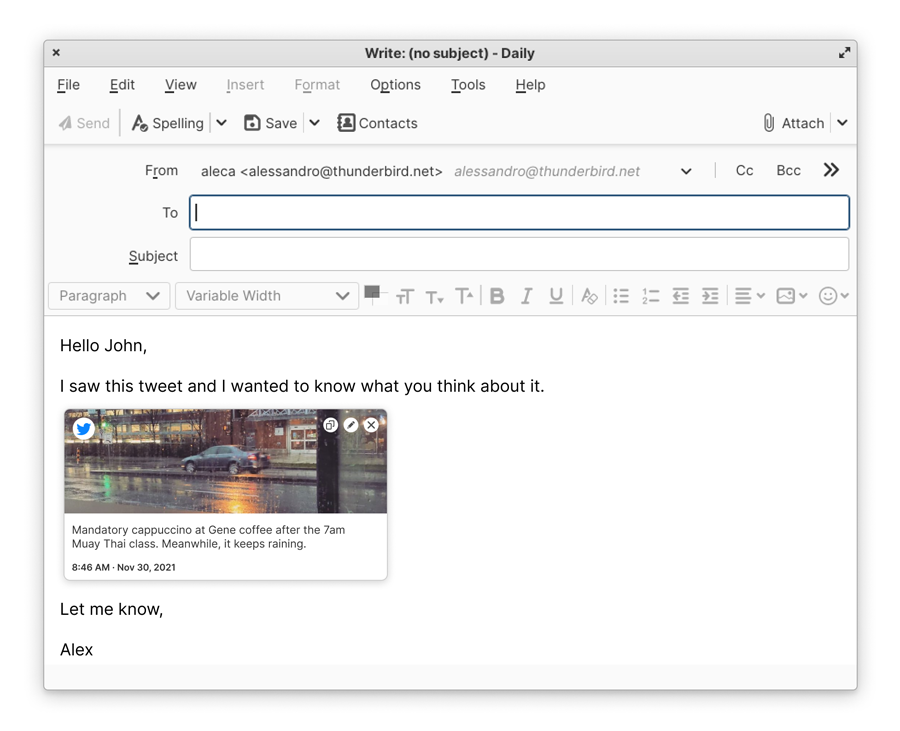Remove the embedded tweet card
The width and height of the screenshot is (900, 731).
click(371, 425)
